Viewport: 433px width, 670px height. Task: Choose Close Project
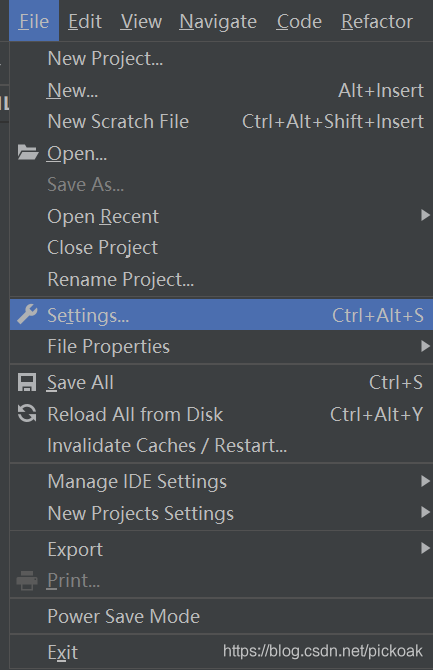(x=221, y=247)
